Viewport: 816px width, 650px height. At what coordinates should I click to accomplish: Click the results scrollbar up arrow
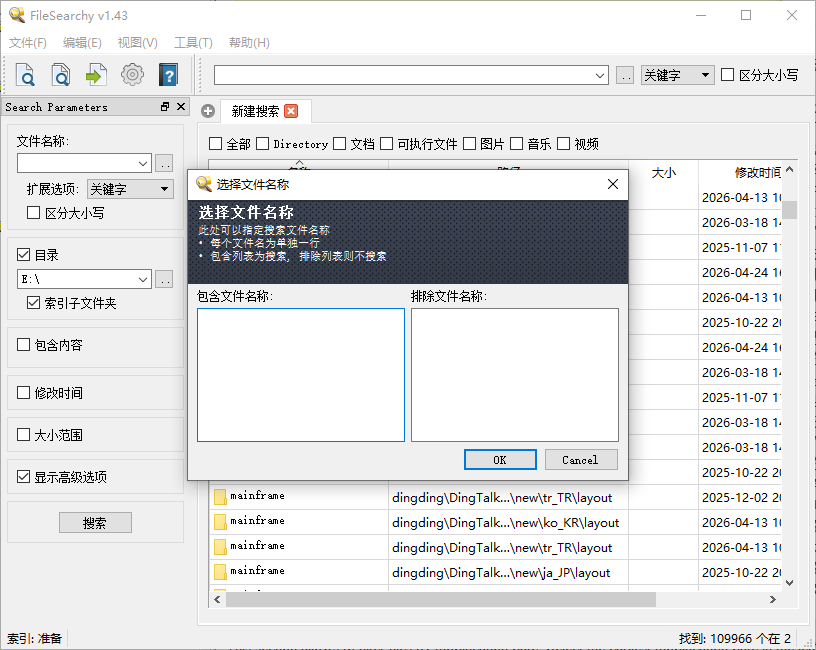(x=789, y=170)
